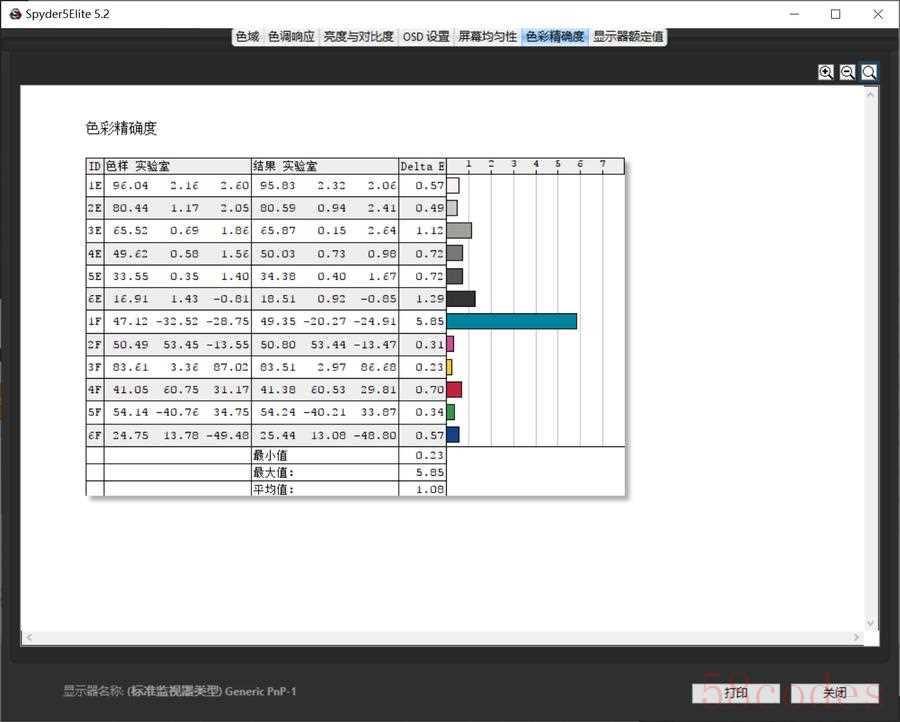Click the zoom out magnifier icon
Screen dimensions: 900x722
click(847, 72)
